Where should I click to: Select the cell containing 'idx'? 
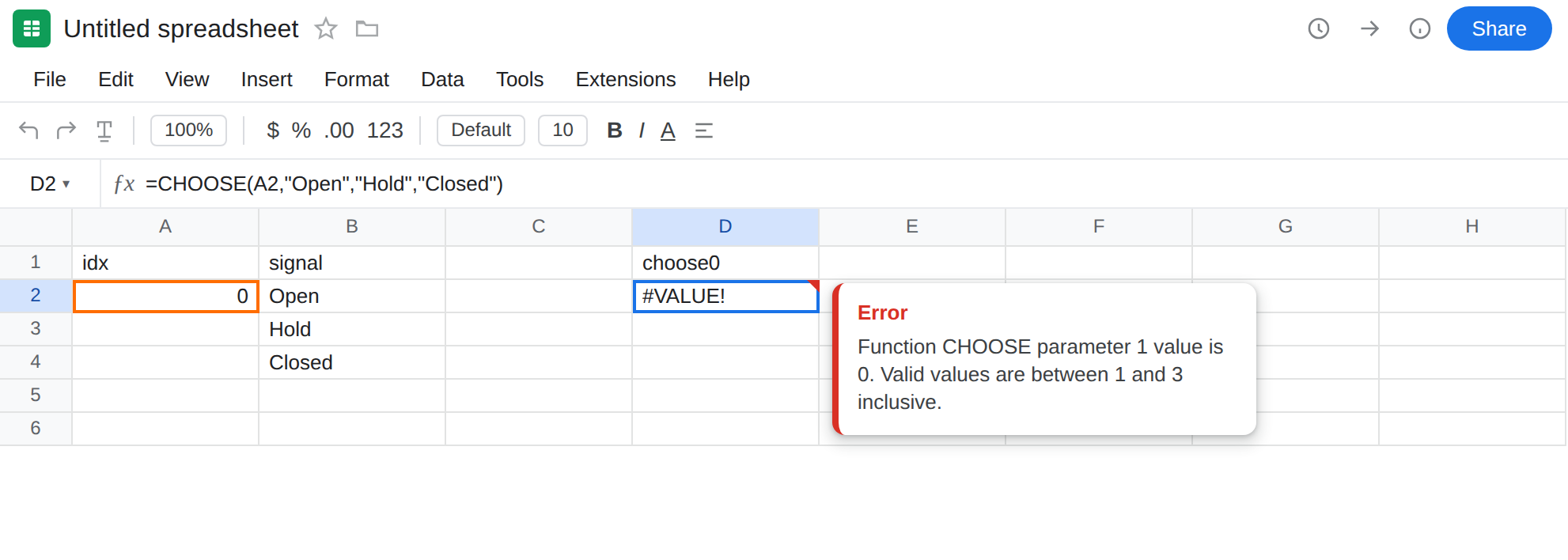click(x=165, y=263)
